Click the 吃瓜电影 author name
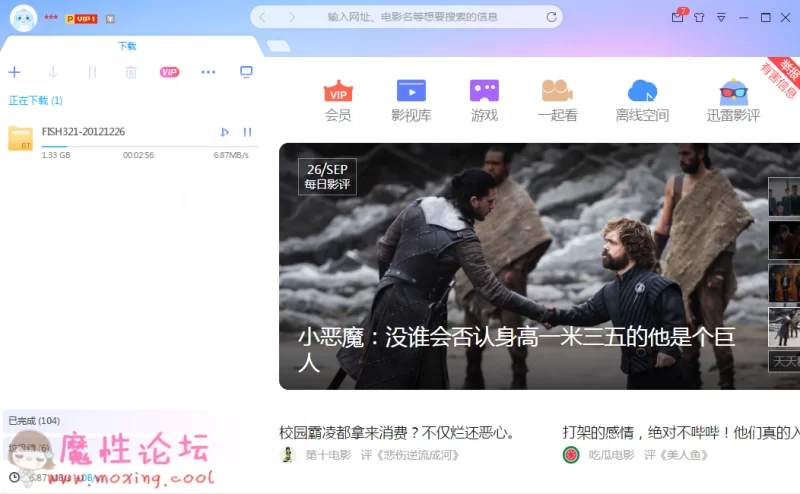The height and width of the screenshot is (494, 800). (x=611, y=455)
